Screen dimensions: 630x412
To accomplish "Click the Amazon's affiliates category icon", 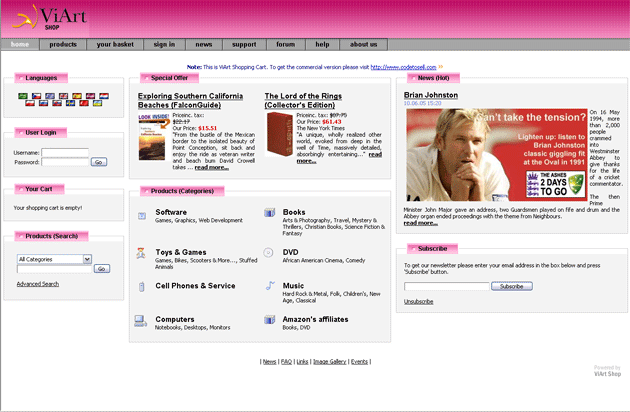I will pos(270,320).
